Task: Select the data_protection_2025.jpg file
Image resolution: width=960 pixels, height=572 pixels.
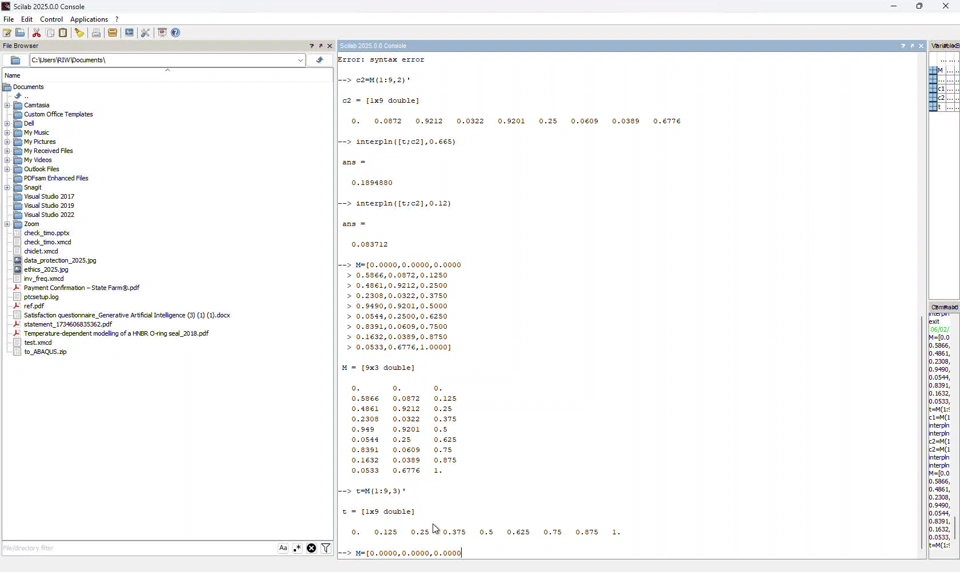Action: [60, 260]
